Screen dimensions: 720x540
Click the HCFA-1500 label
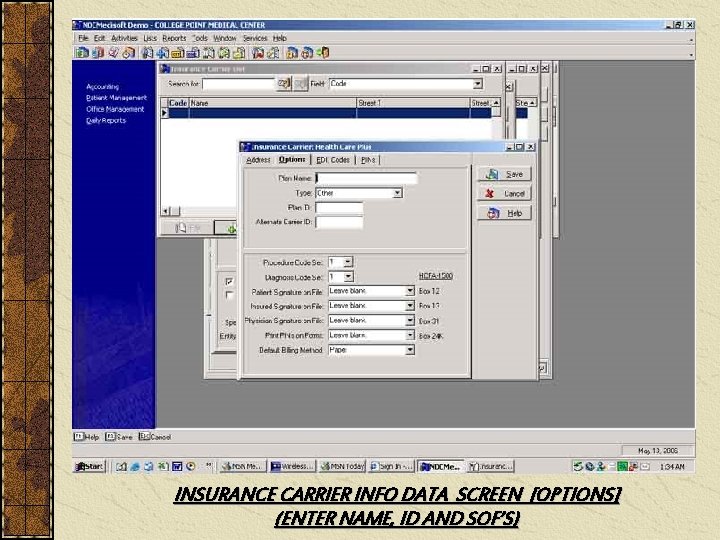pyautogui.click(x=436, y=276)
